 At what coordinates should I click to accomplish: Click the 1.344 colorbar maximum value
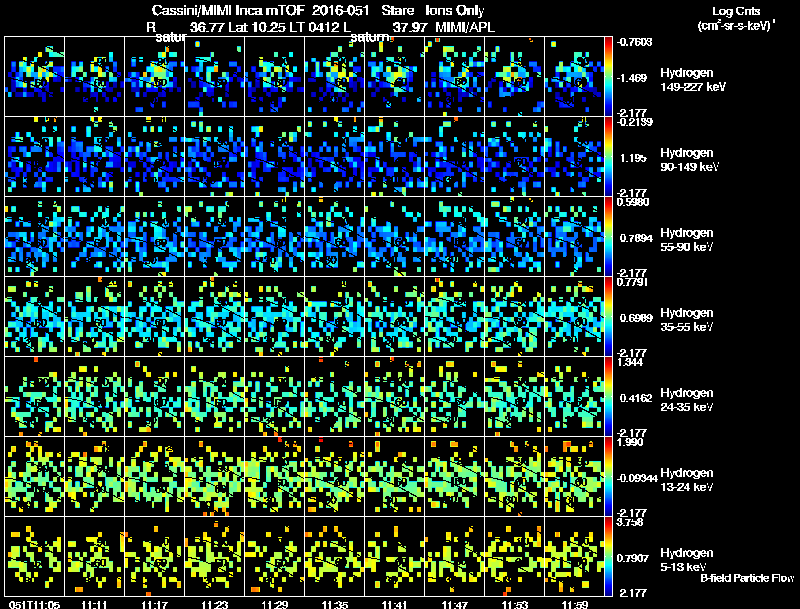coord(630,362)
